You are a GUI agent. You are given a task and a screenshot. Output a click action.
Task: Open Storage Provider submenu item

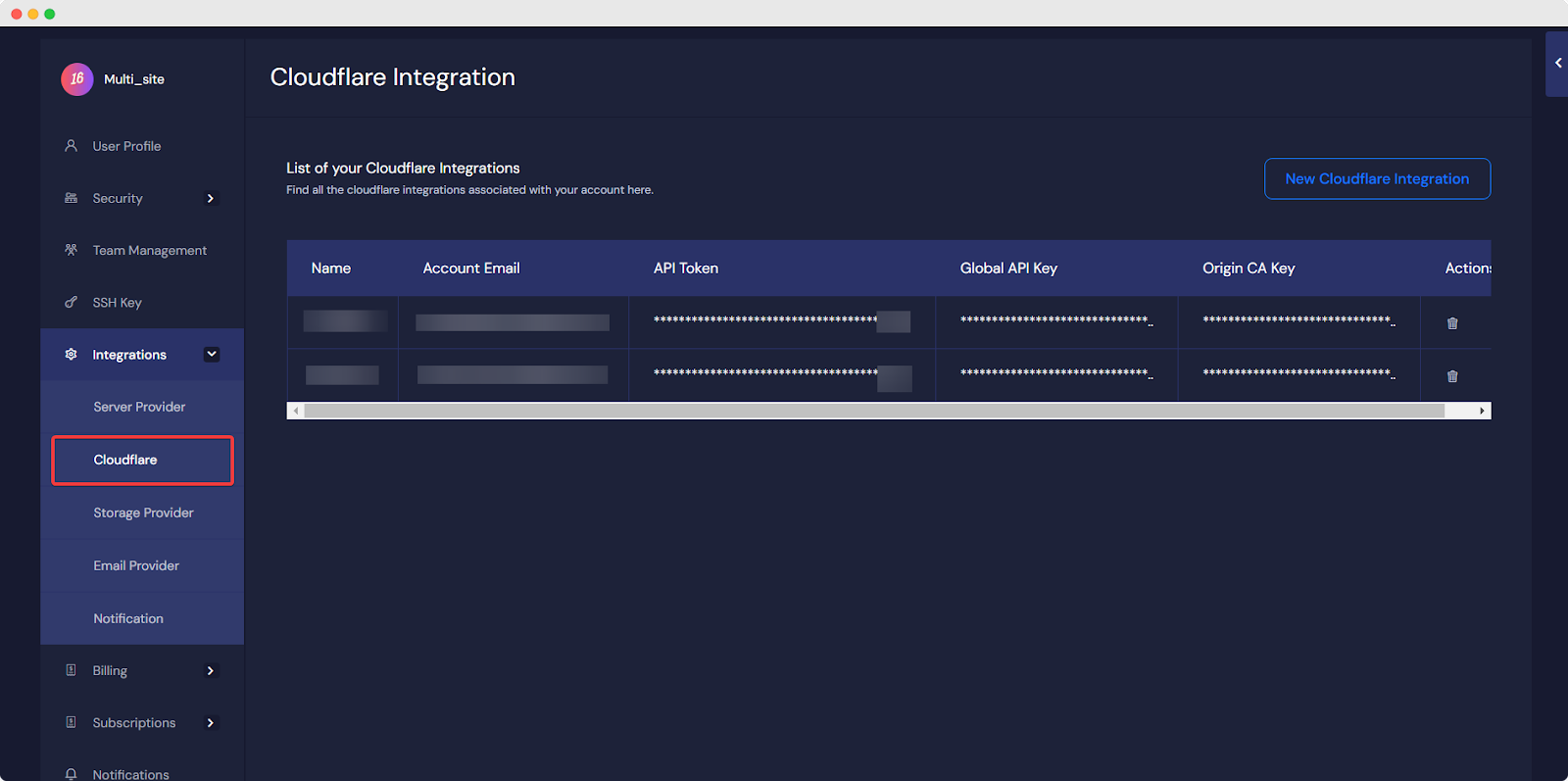coord(142,513)
